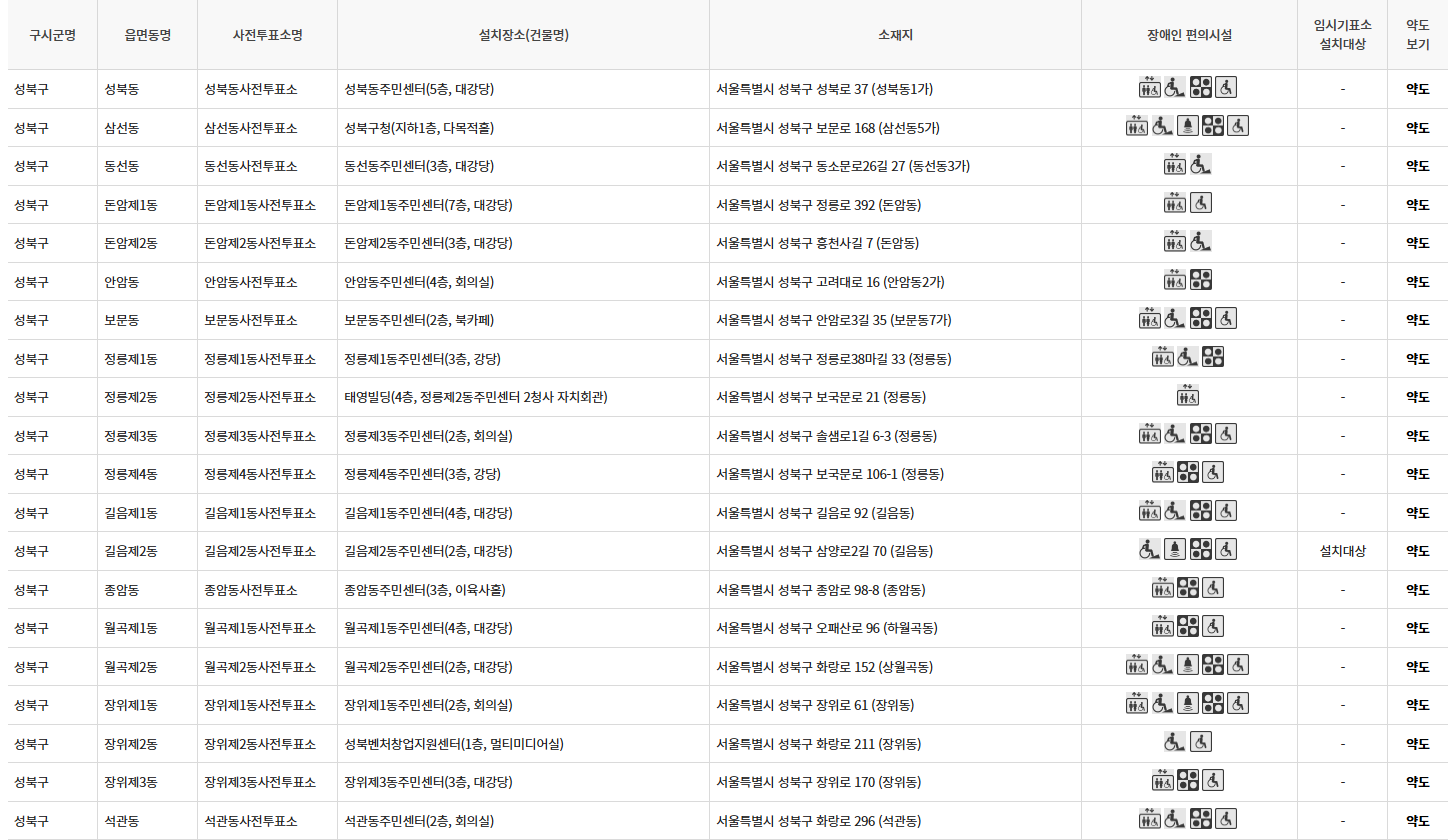Click the braille block icon in the 정릉제4동 row

(x=1188, y=471)
